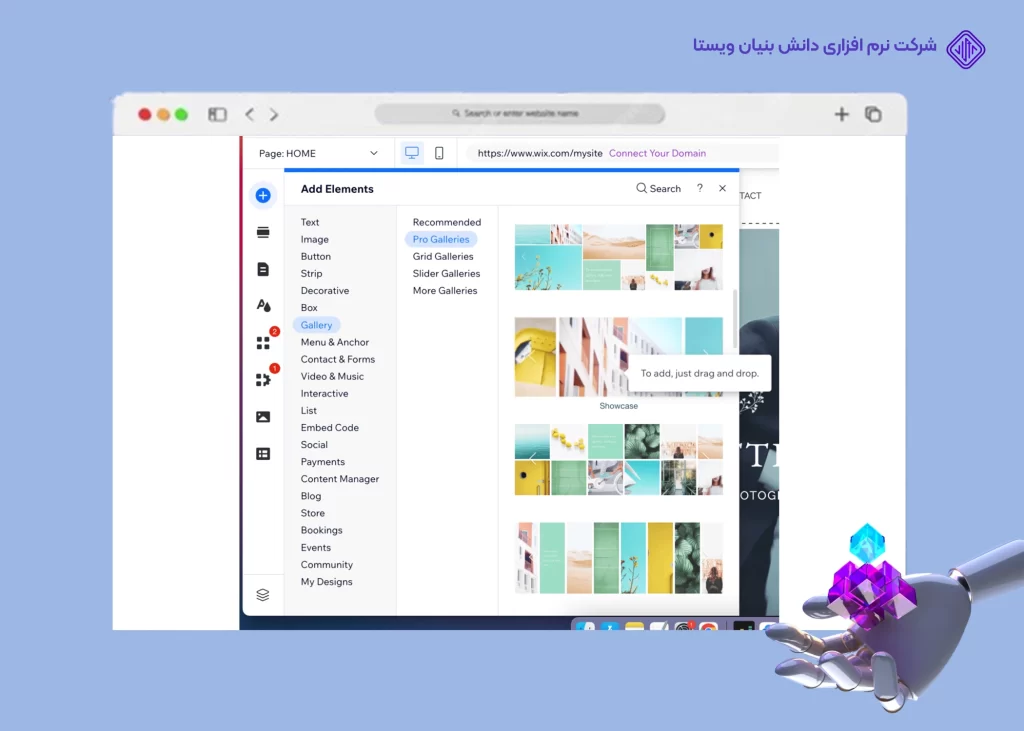
Task: Pick the two-row grid gallery thumbnail
Action: 618,459
